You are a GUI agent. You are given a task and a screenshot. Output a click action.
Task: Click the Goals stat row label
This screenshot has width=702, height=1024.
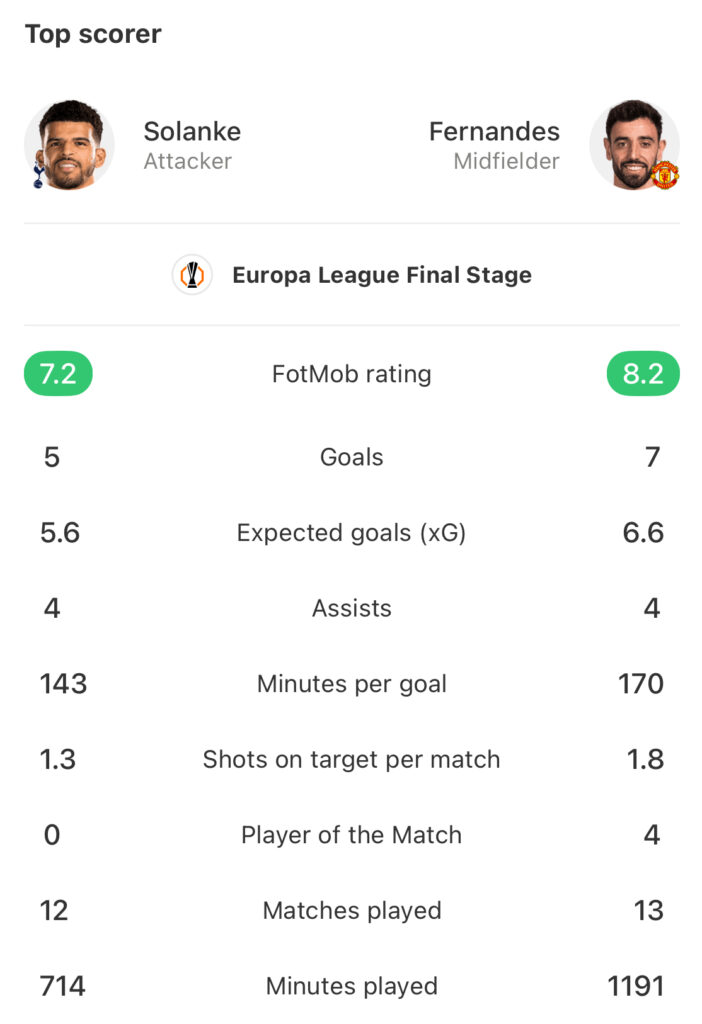[x=351, y=457]
